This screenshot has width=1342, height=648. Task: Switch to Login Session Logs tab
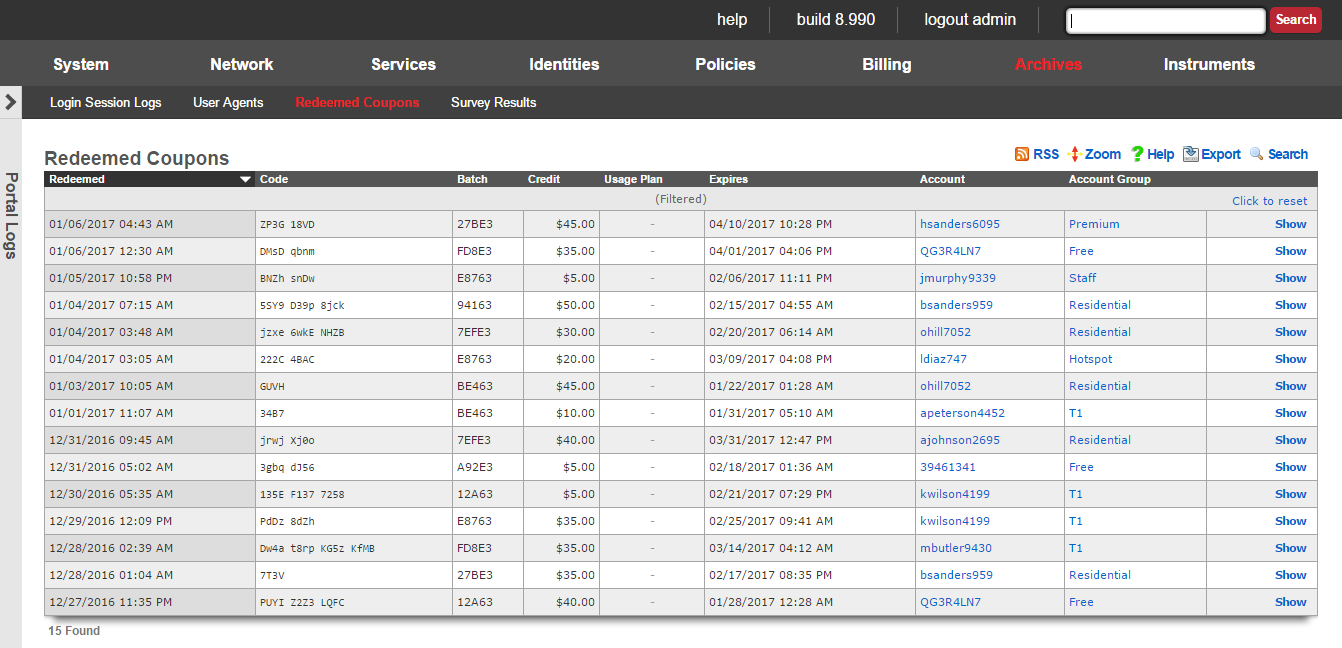(105, 102)
